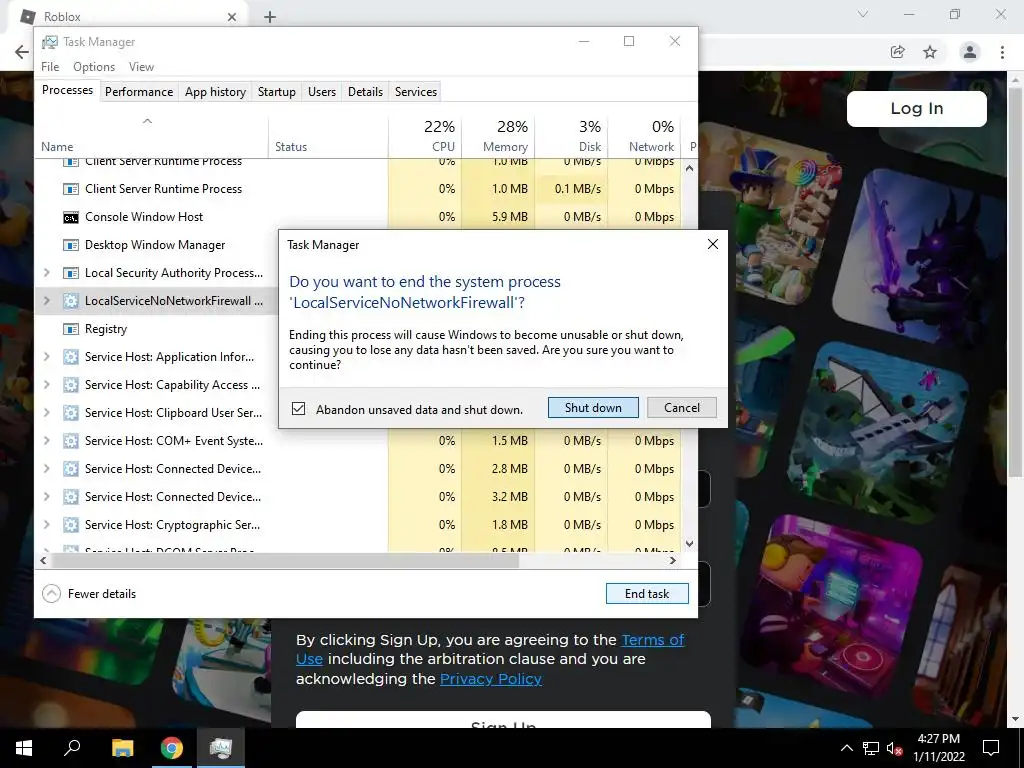Expand the Local Security Authority Process row
This screenshot has width=1024, height=768.
46,273
